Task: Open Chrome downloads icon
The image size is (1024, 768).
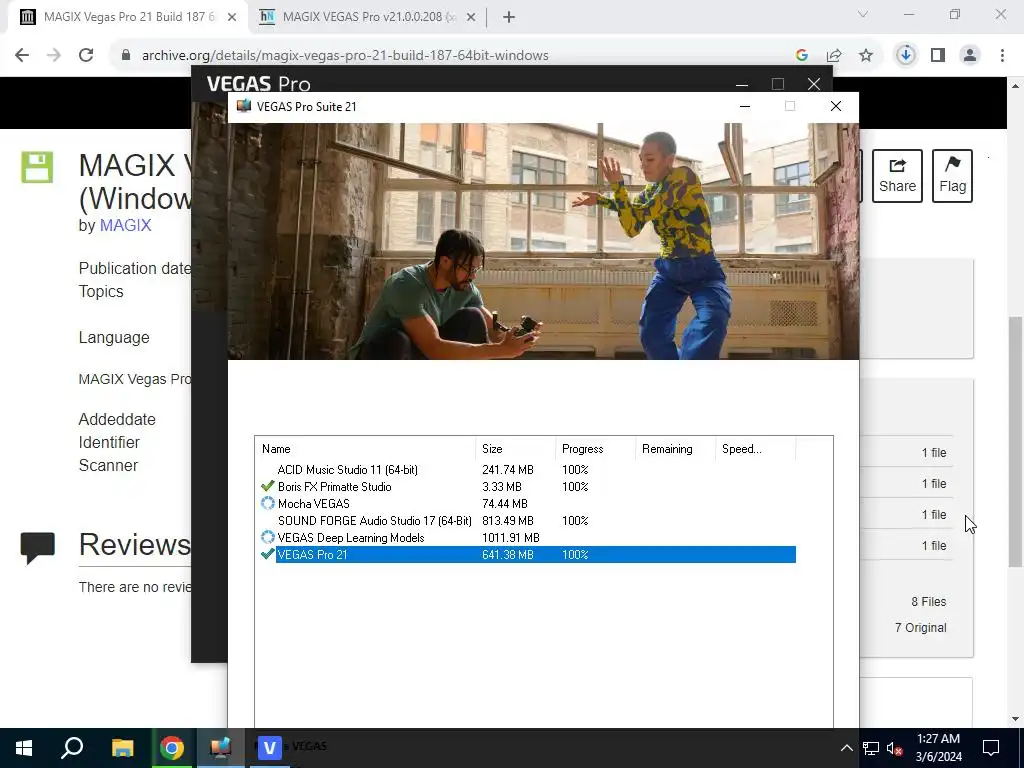Action: tap(905, 56)
